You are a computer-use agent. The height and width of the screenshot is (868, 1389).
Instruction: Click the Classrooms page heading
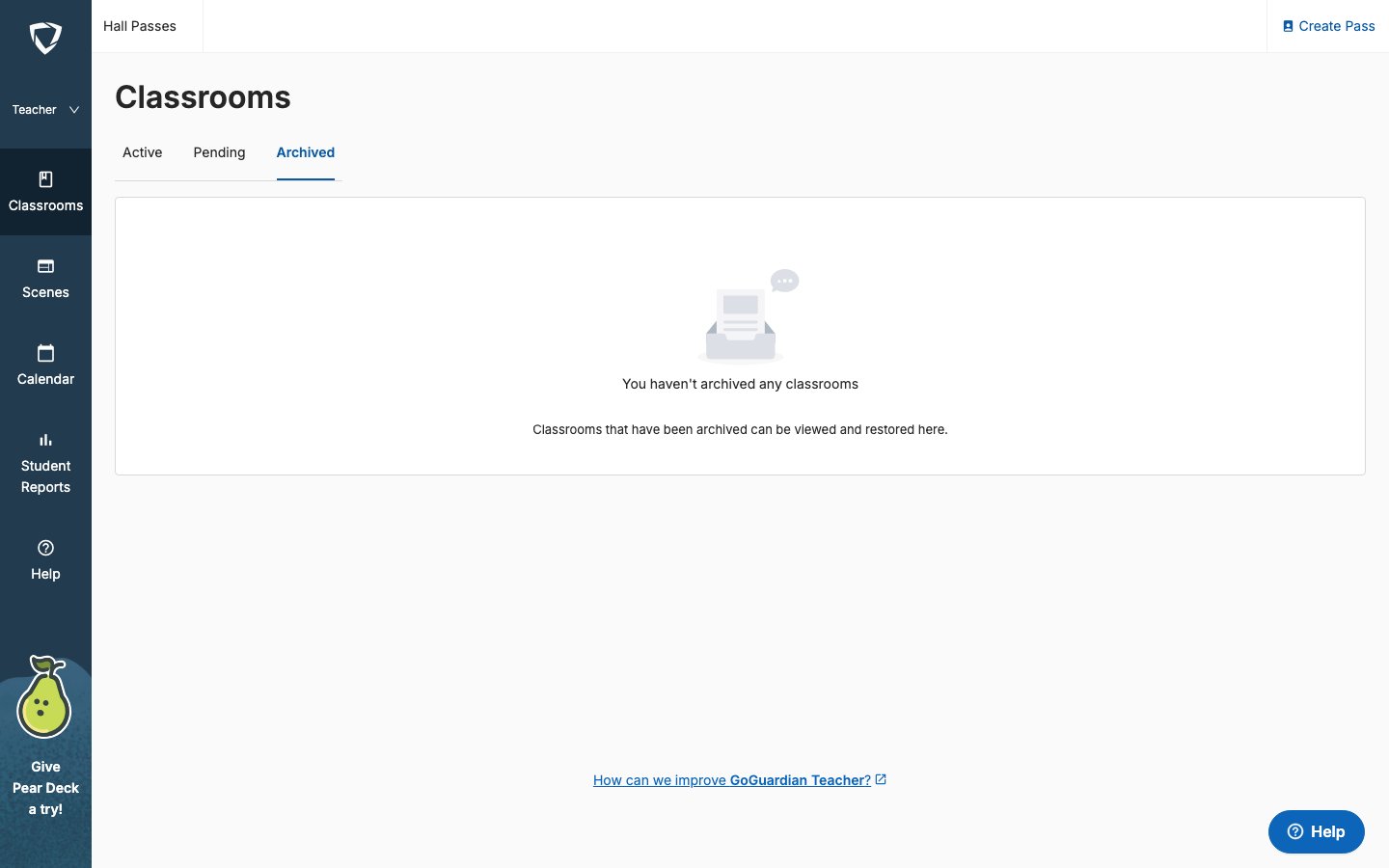pyautogui.click(x=203, y=97)
